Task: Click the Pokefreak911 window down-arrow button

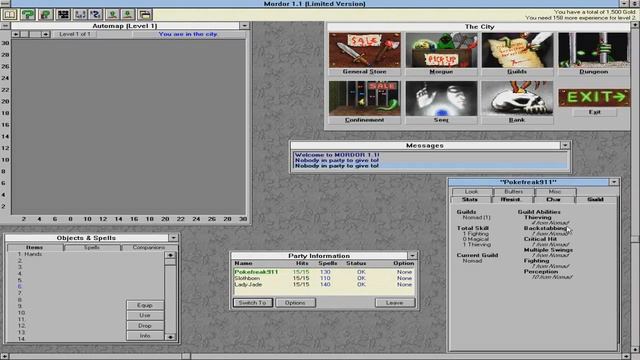Action: [614, 182]
